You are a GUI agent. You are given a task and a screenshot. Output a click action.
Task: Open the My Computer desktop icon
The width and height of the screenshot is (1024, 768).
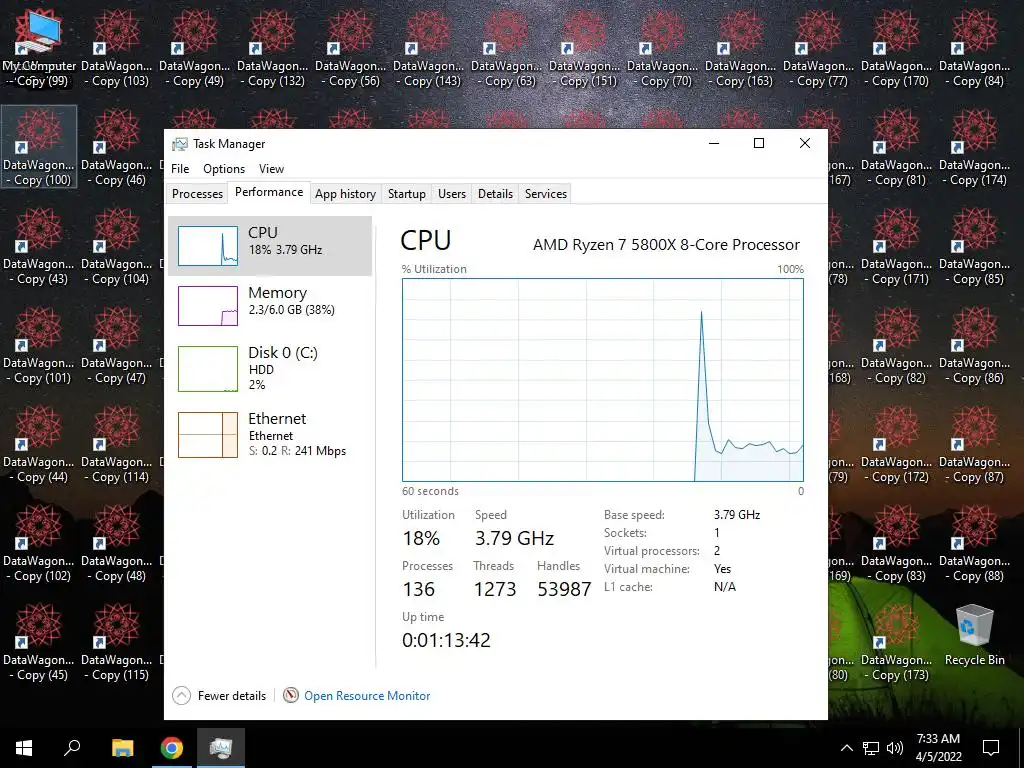pyautogui.click(x=39, y=48)
